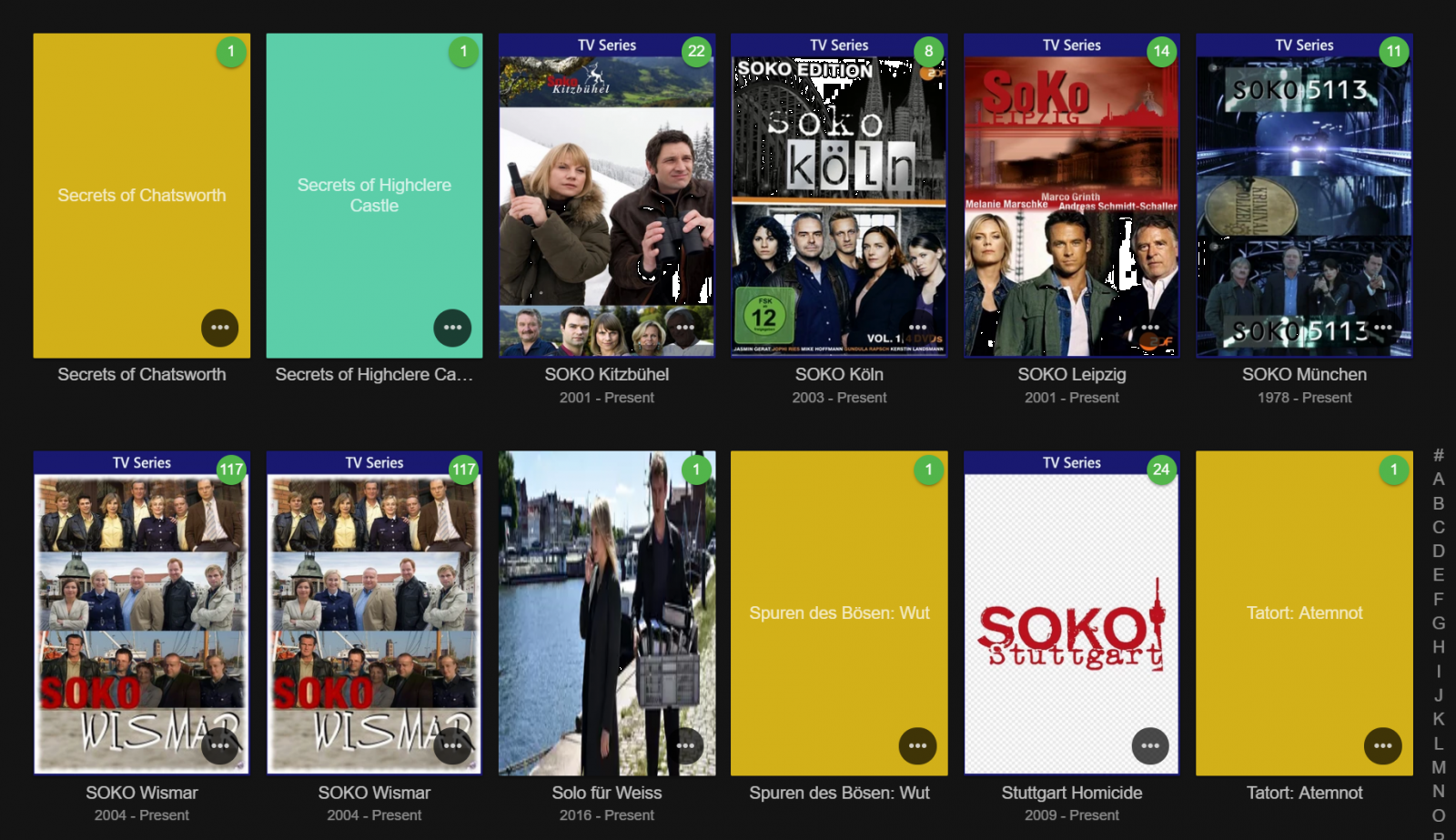Open the yellow Secrets of Chatsworth placeholder card
The width and height of the screenshot is (1456, 840).
tap(142, 196)
